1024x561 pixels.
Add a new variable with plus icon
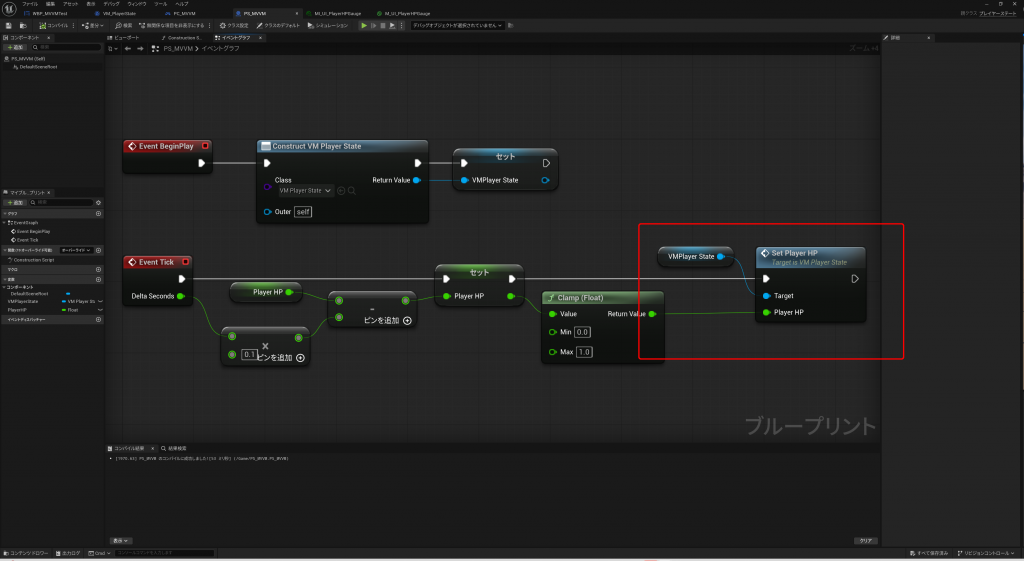pyautogui.click(x=98, y=278)
